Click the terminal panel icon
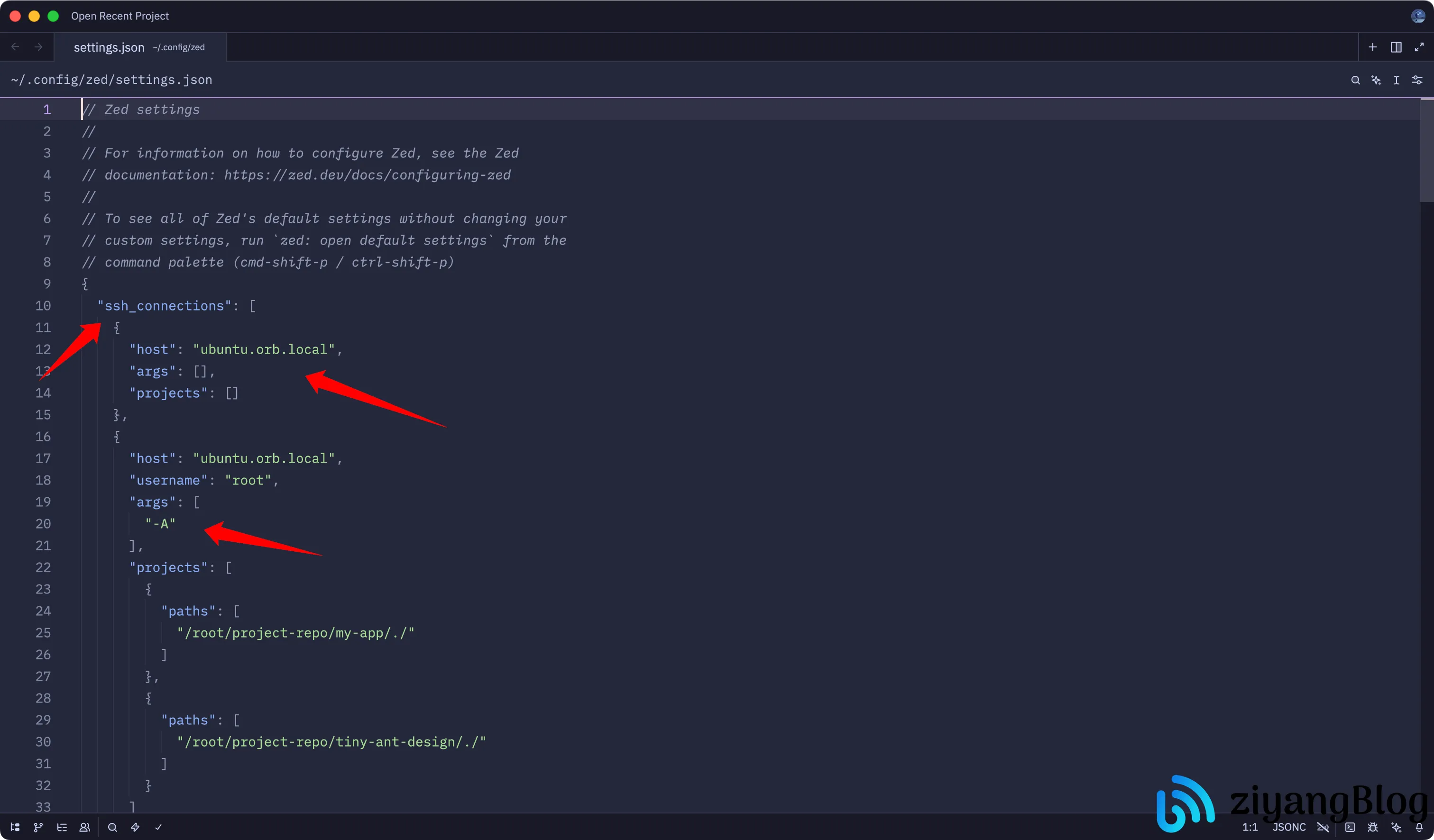The width and height of the screenshot is (1434, 840). (1350, 827)
